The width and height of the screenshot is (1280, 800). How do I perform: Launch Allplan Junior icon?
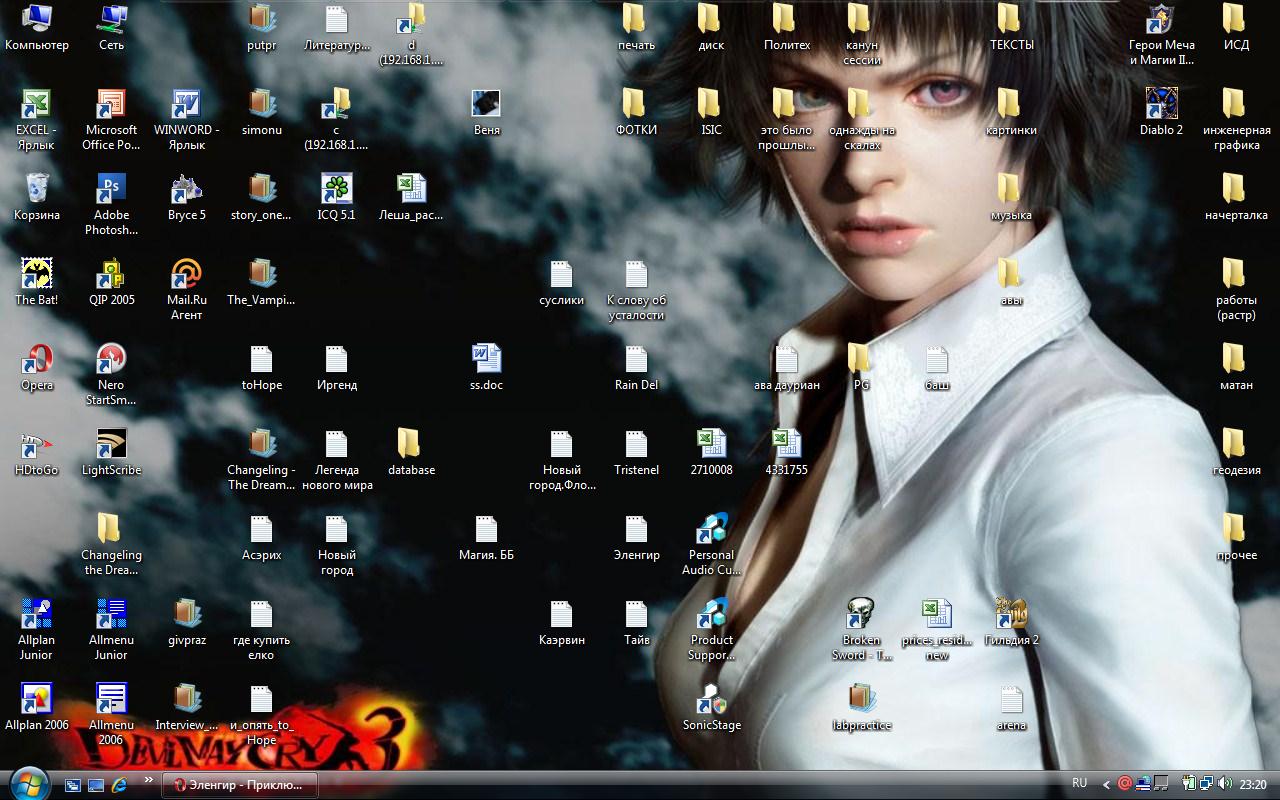[x=37, y=629]
